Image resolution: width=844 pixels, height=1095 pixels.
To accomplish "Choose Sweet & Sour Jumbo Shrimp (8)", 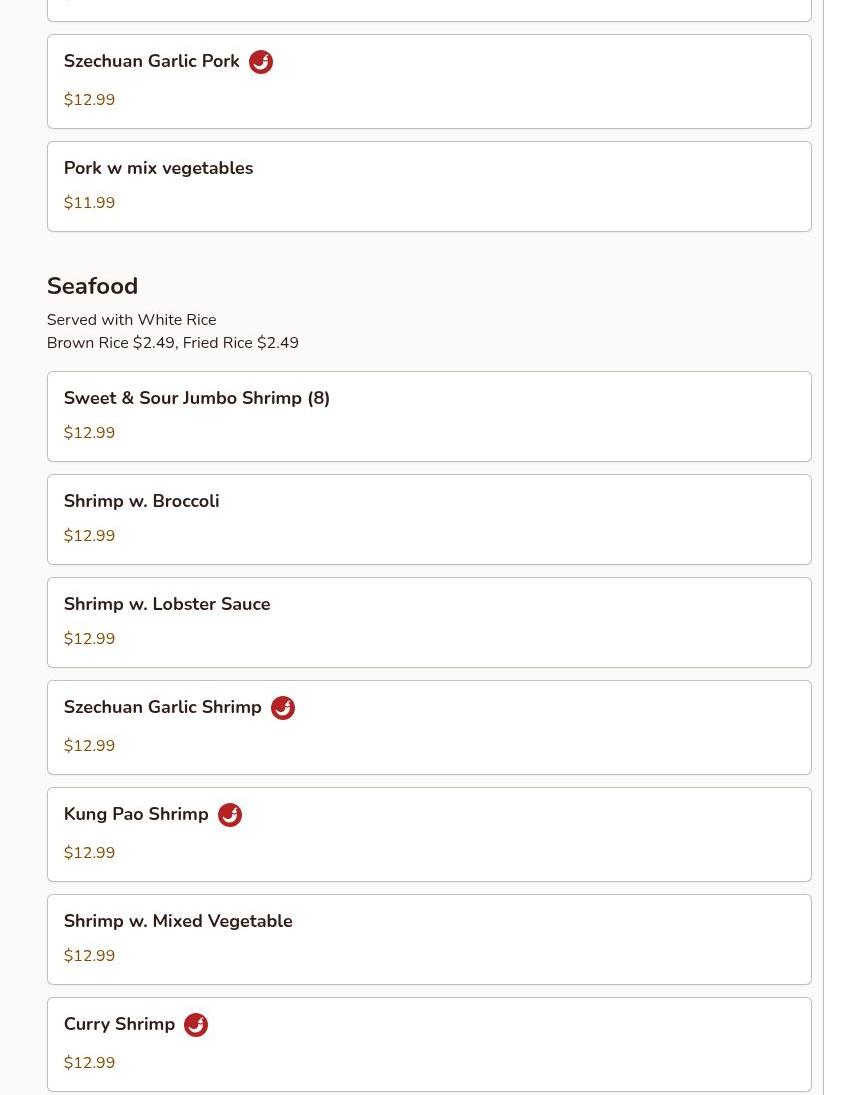I will [x=196, y=398].
